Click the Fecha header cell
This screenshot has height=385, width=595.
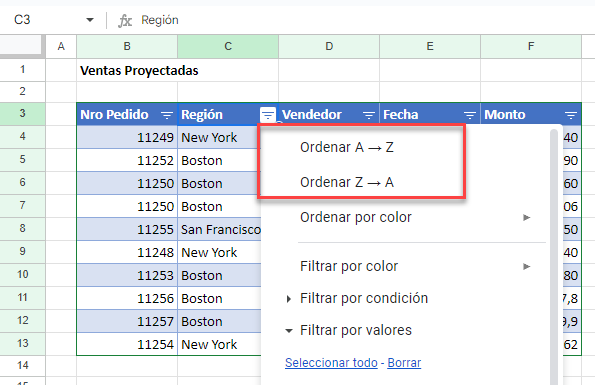coord(430,114)
